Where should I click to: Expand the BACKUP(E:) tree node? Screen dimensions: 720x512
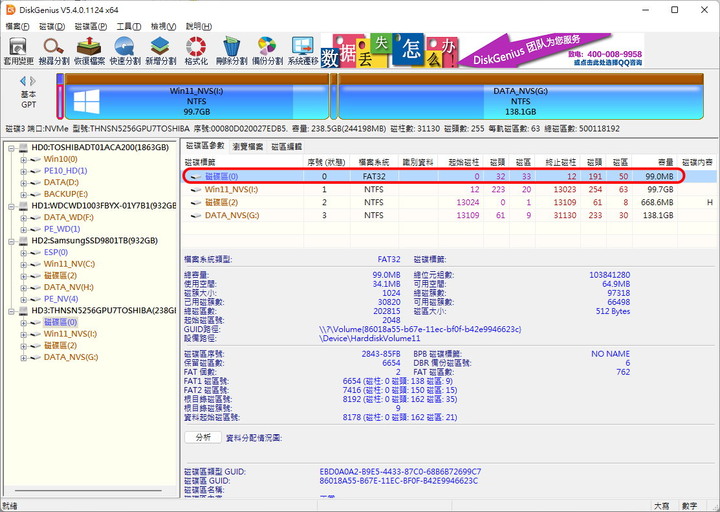click(x=23, y=195)
